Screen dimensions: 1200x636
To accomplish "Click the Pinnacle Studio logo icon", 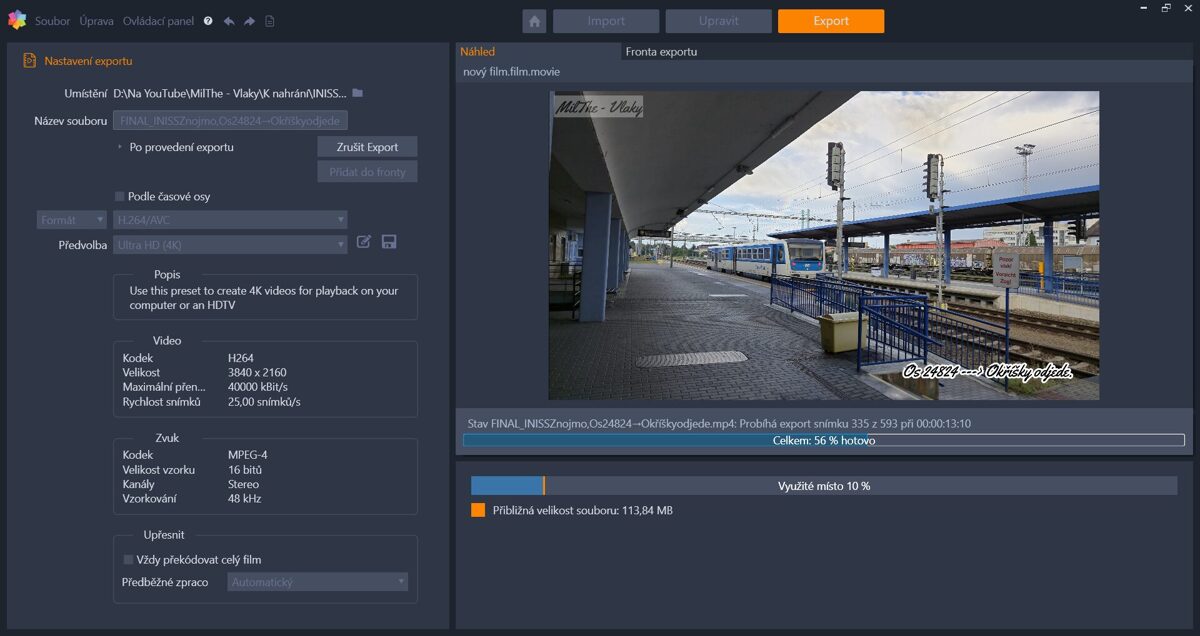I will (x=17, y=20).
